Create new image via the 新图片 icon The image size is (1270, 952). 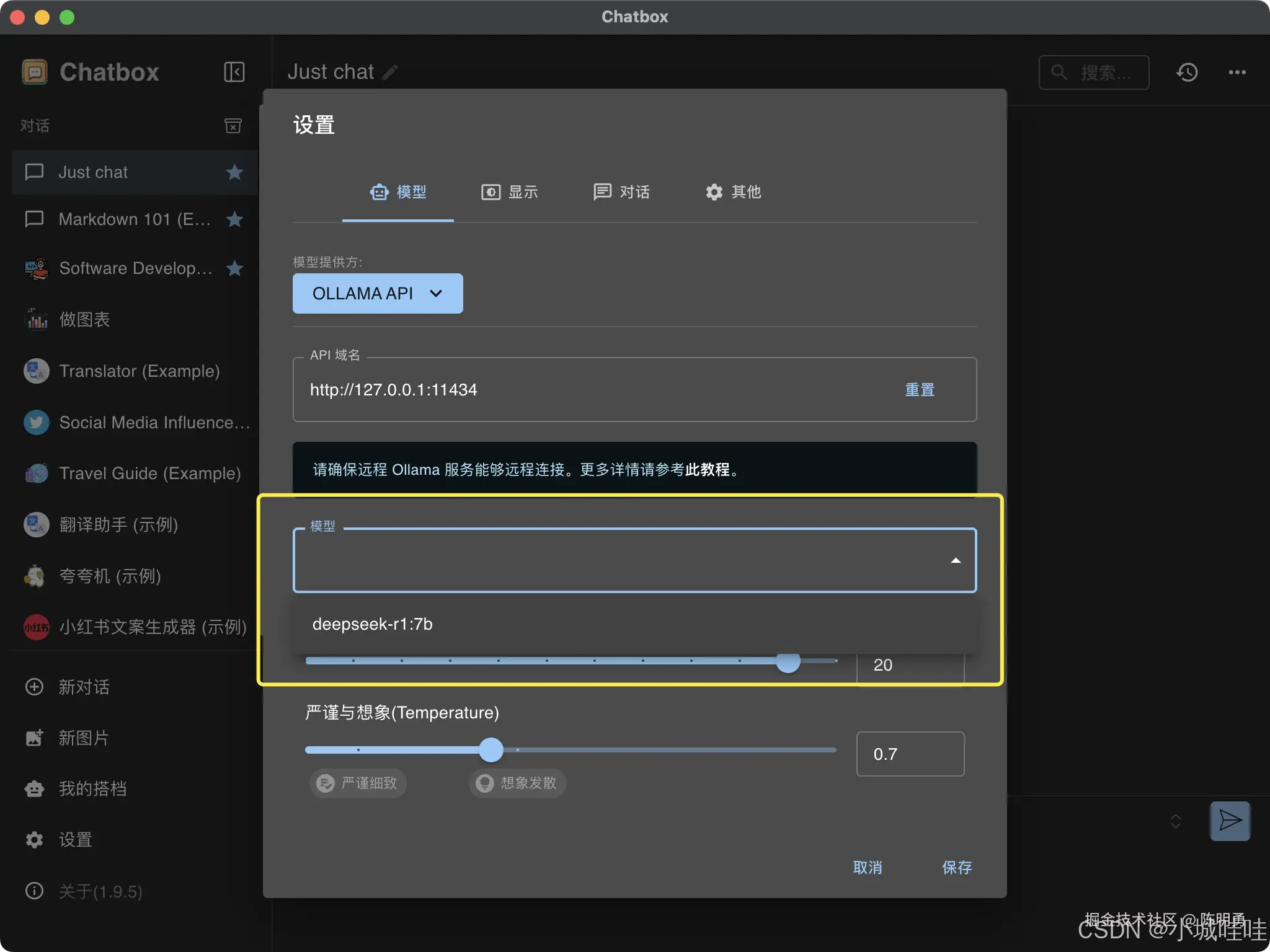tap(34, 738)
